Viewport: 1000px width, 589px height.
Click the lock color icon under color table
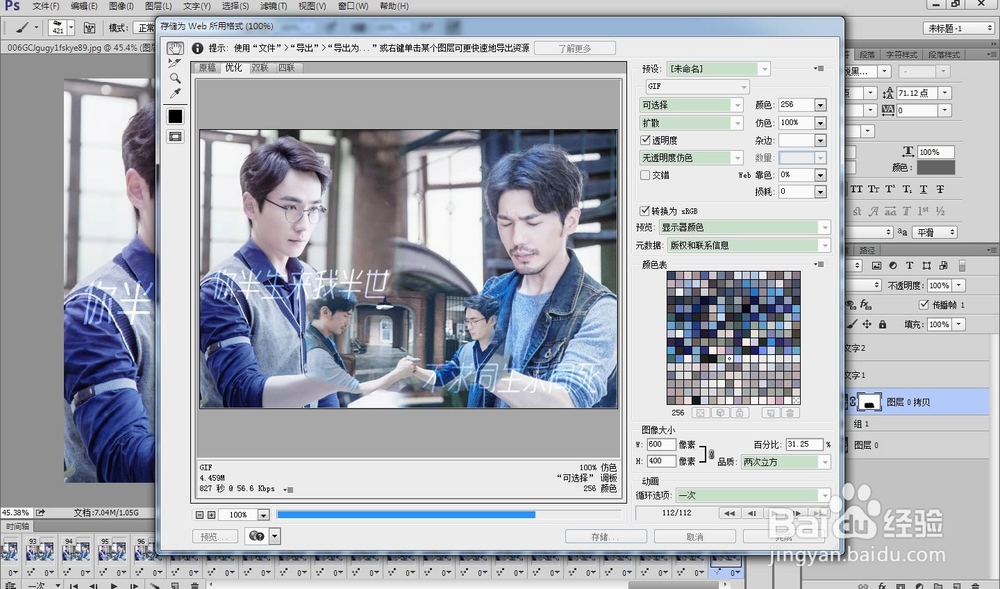[739, 413]
